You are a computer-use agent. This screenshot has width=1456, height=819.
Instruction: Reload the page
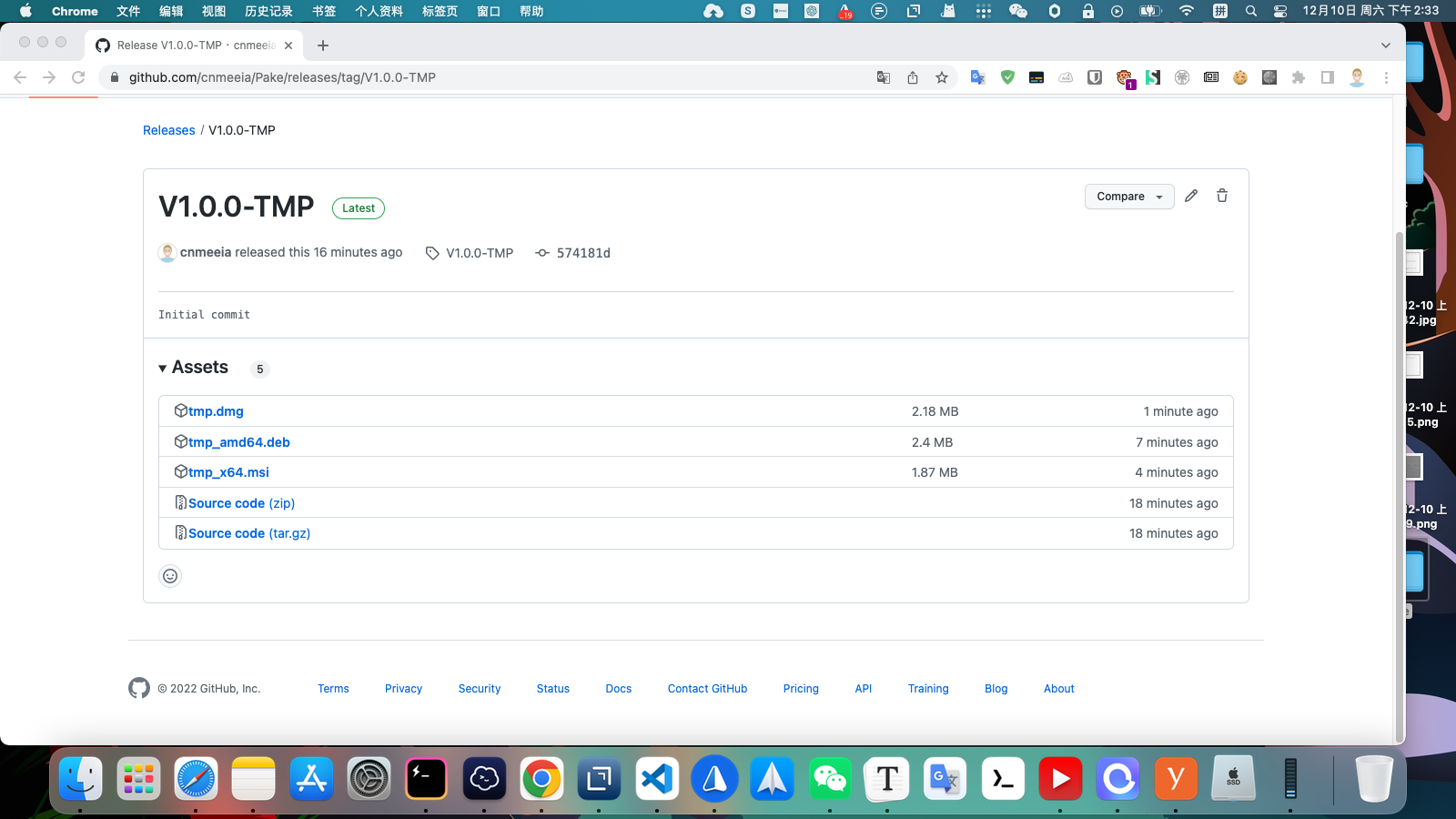coord(78,77)
